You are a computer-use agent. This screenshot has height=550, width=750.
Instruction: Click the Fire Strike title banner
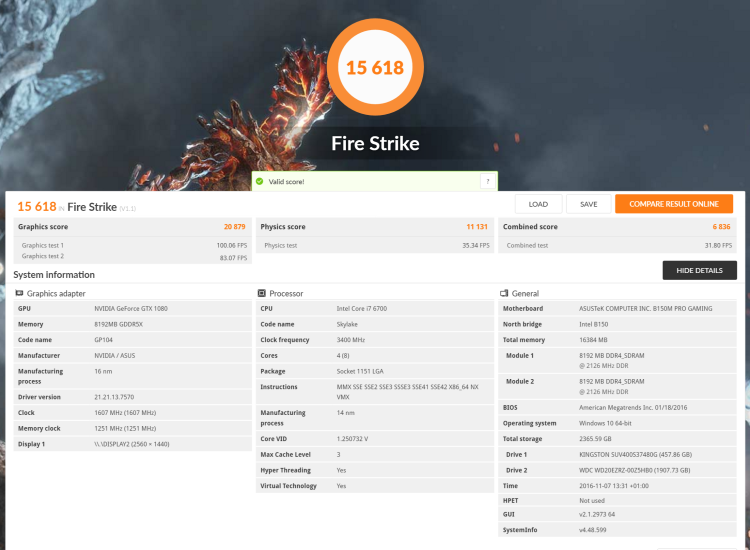[x=375, y=143]
